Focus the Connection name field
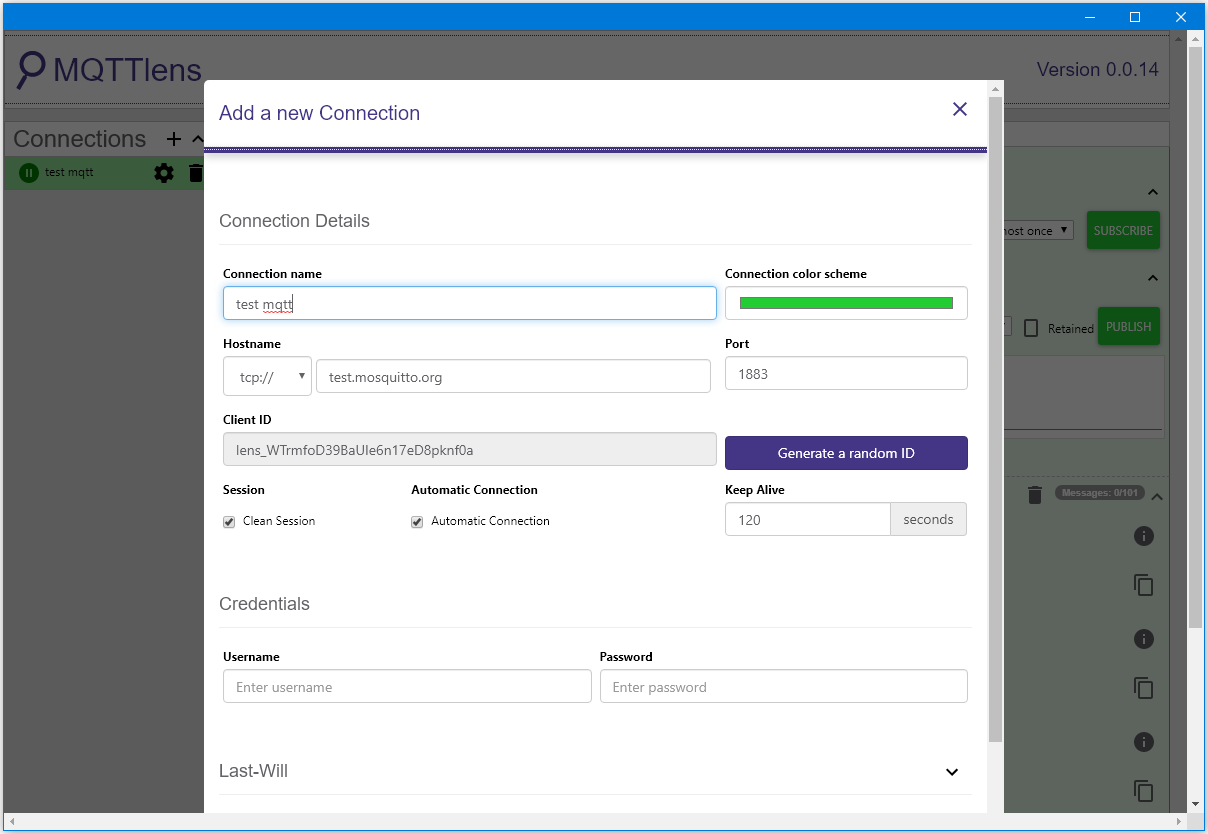 pos(470,303)
